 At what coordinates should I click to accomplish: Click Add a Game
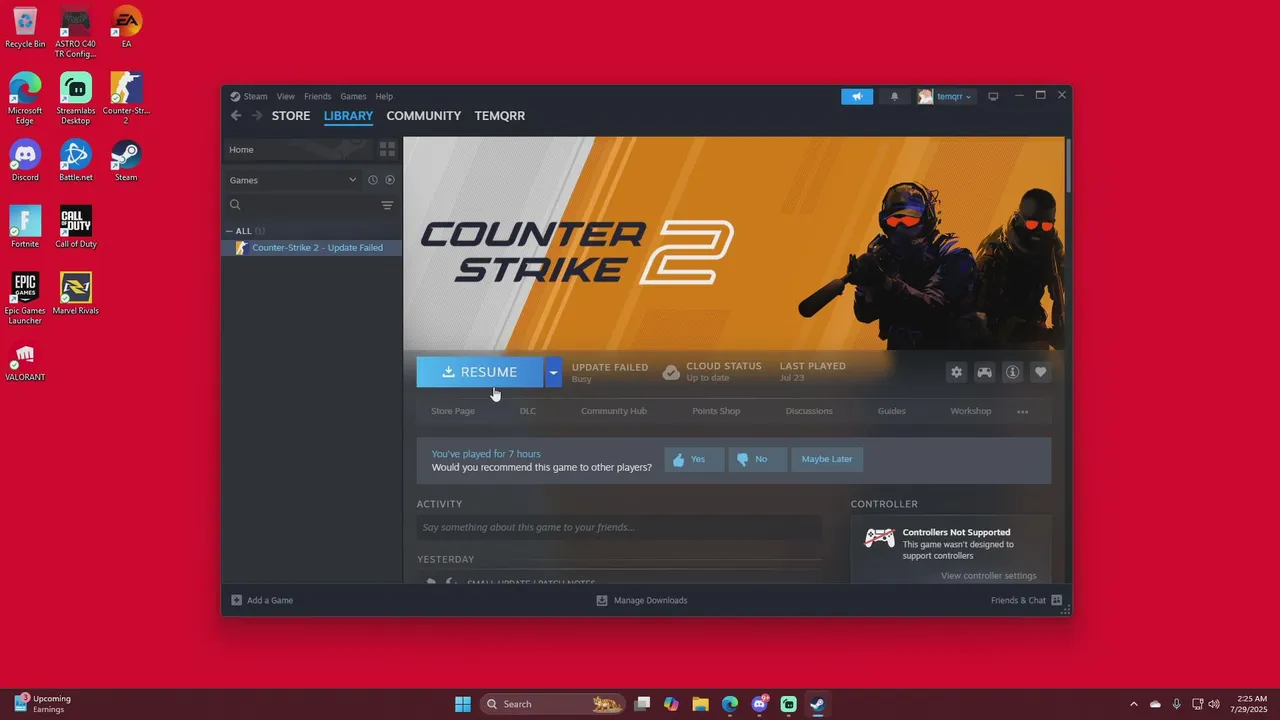point(262,600)
